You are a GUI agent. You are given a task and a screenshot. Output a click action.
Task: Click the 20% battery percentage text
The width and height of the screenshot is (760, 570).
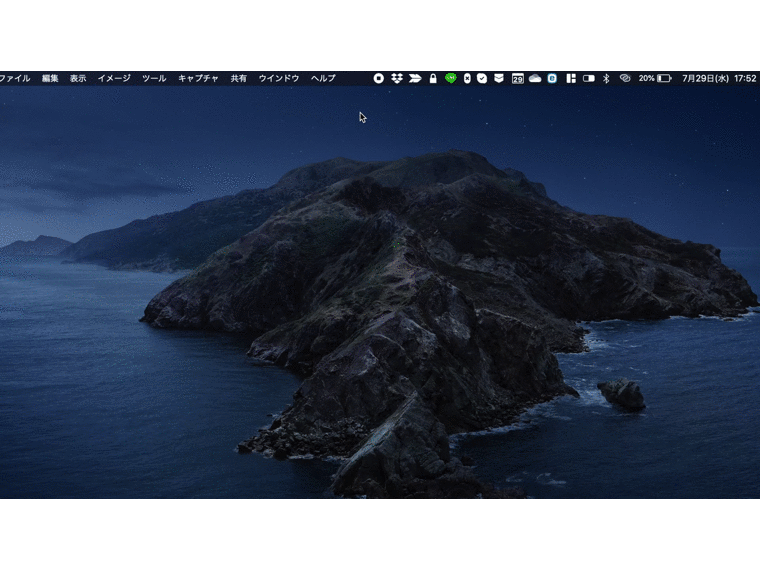647,78
